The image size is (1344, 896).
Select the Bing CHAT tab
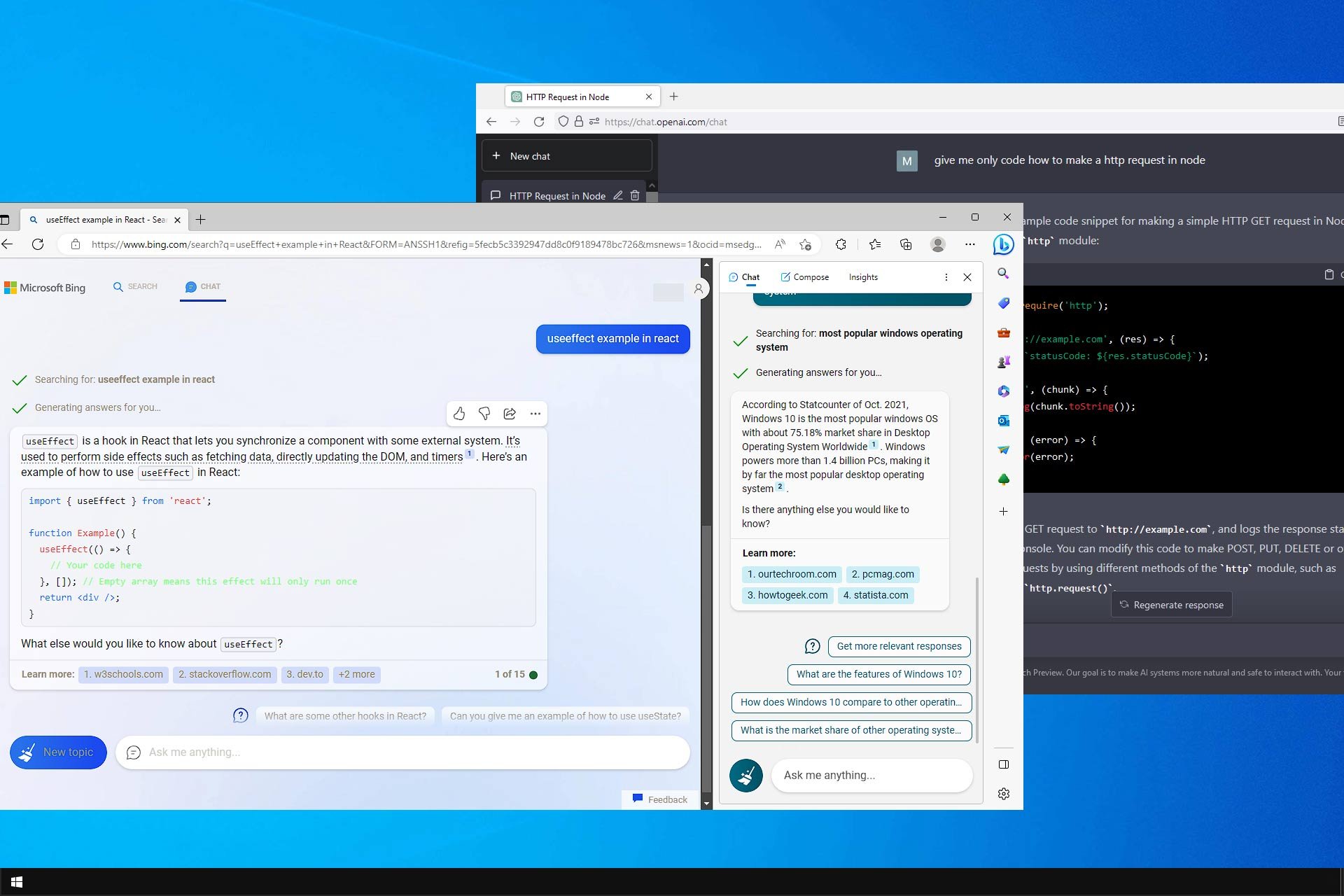203,286
